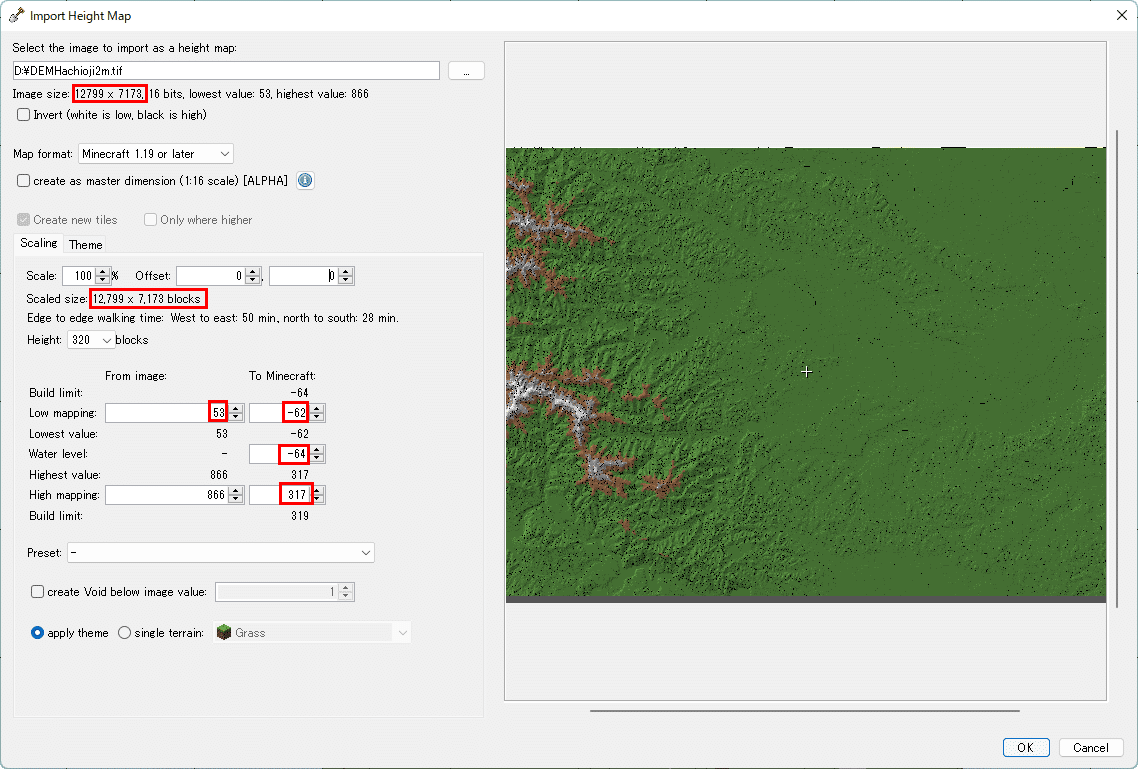Click the OK button

tap(1025, 747)
